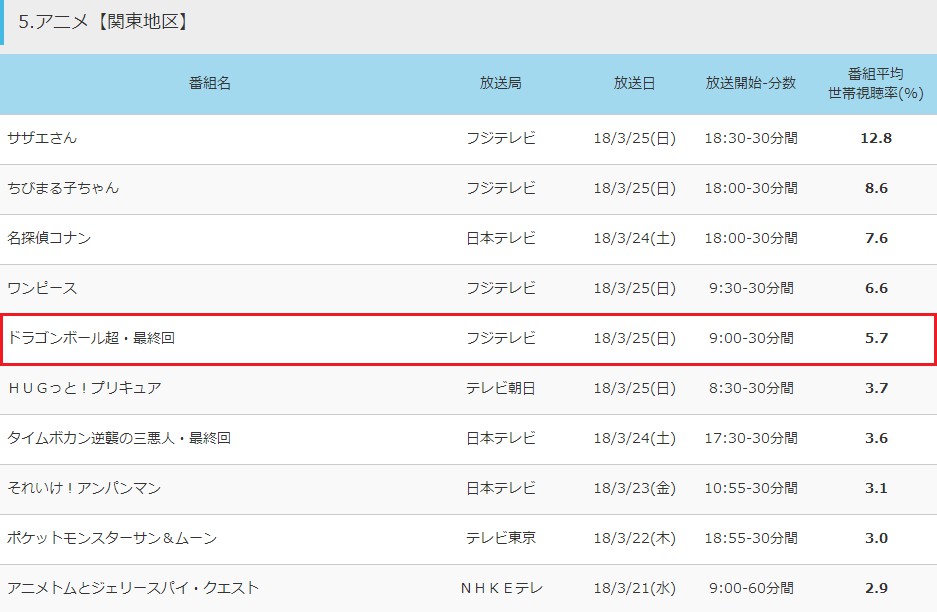Click the それいけ!アンパンマン program name

[84, 488]
